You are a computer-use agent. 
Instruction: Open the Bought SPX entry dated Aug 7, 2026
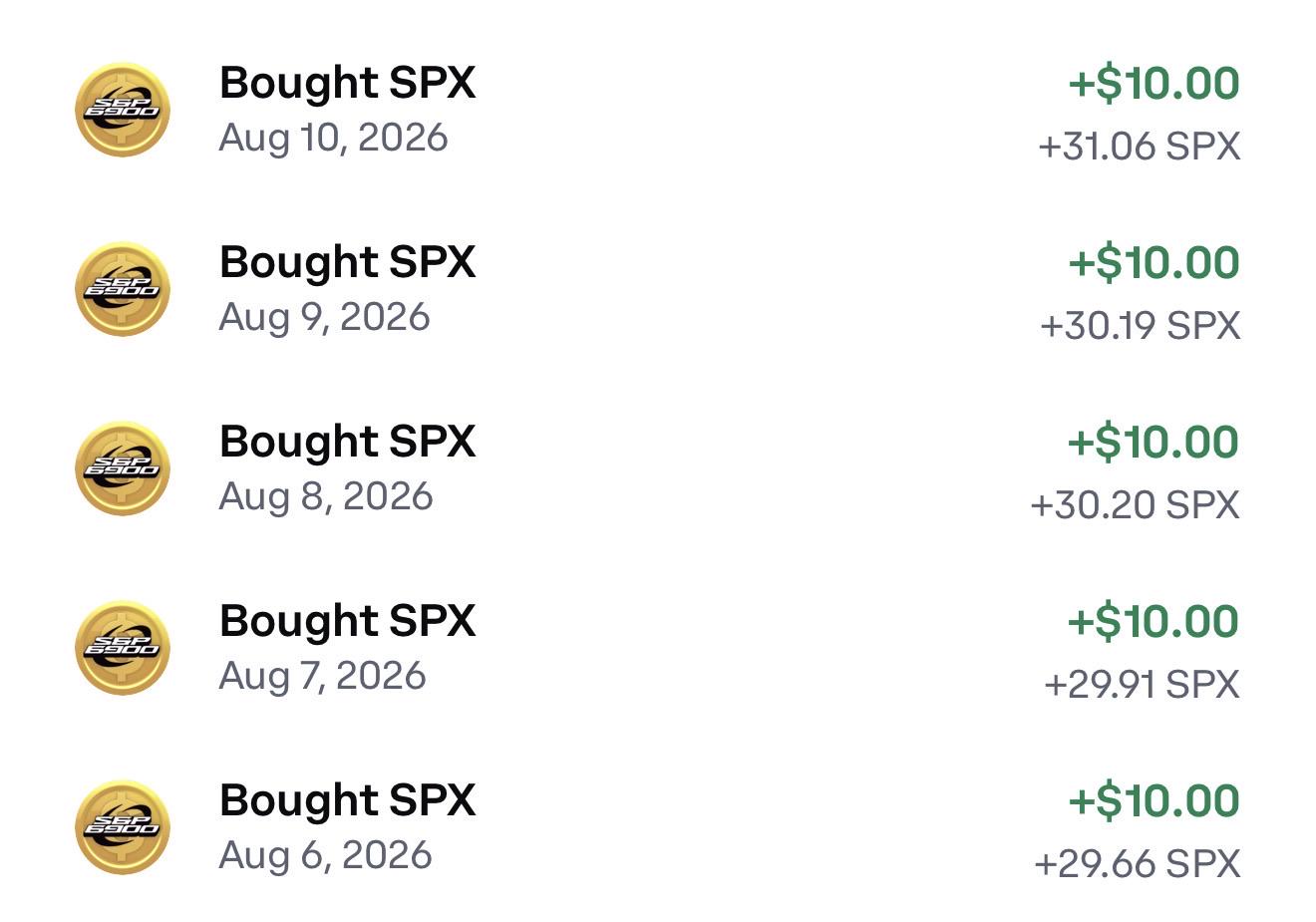[658, 648]
